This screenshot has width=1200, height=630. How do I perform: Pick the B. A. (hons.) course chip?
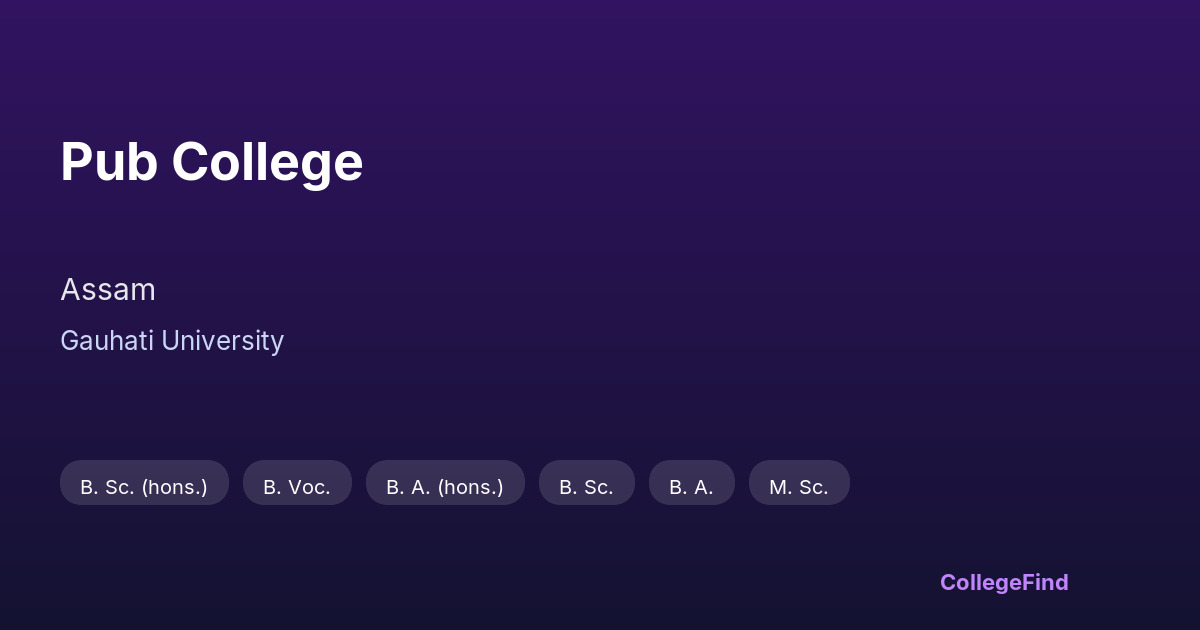click(445, 487)
